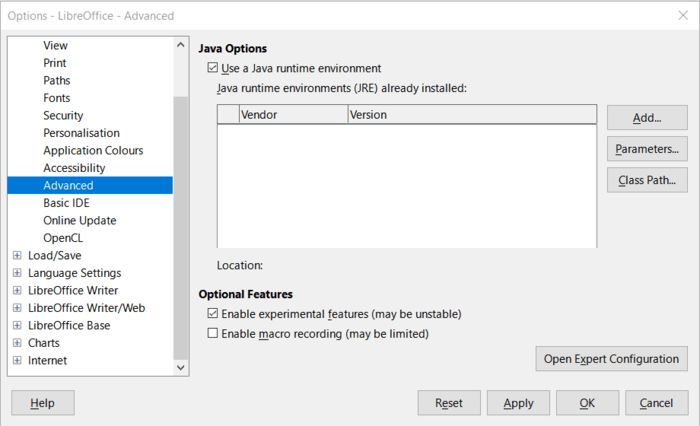Open the Java Parameters... dialog
Image resolution: width=700 pixels, height=426 pixels.
click(647, 149)
